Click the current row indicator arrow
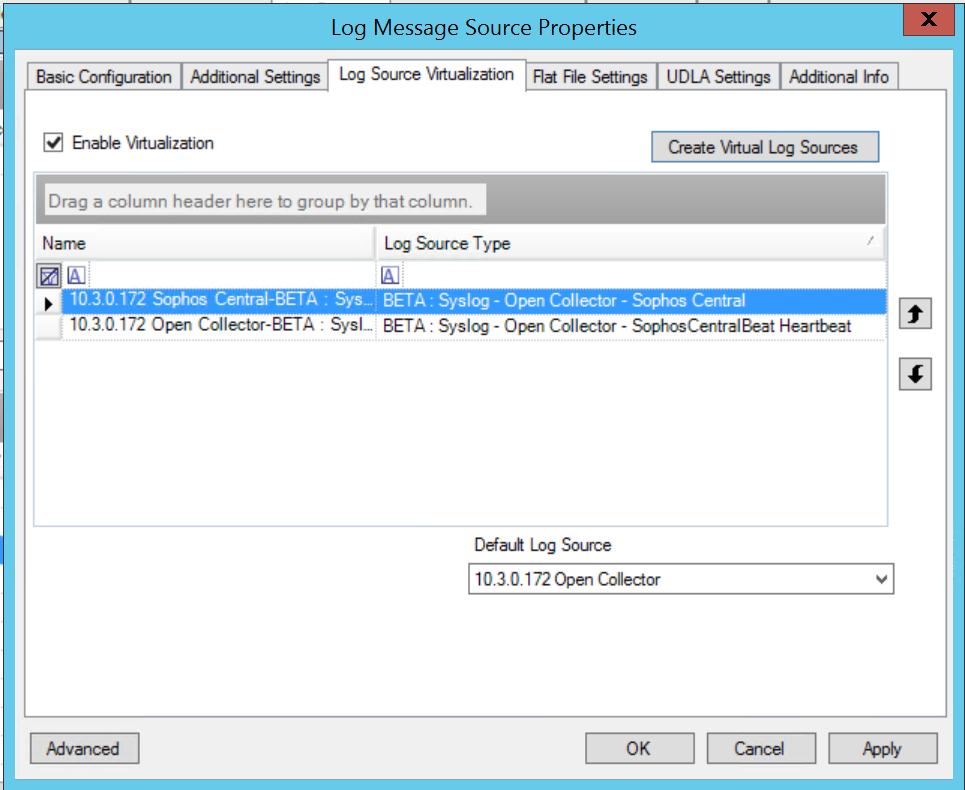Viewport: 965px width, 790px height. pos(49,301)
